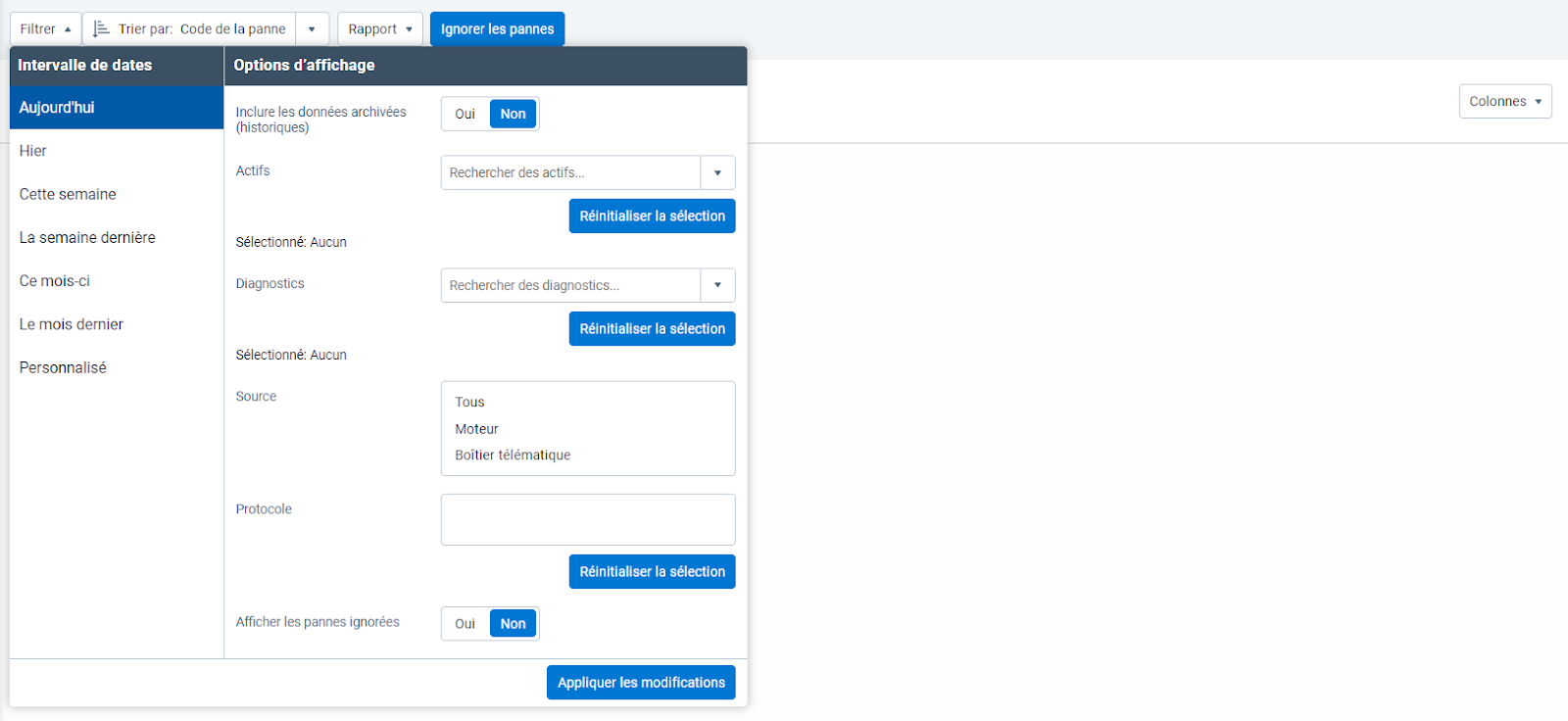The width and height of the screenshot is (1568, 721).
Task: Focus the Rechercher des actifs search field
Action: [570, 172]
